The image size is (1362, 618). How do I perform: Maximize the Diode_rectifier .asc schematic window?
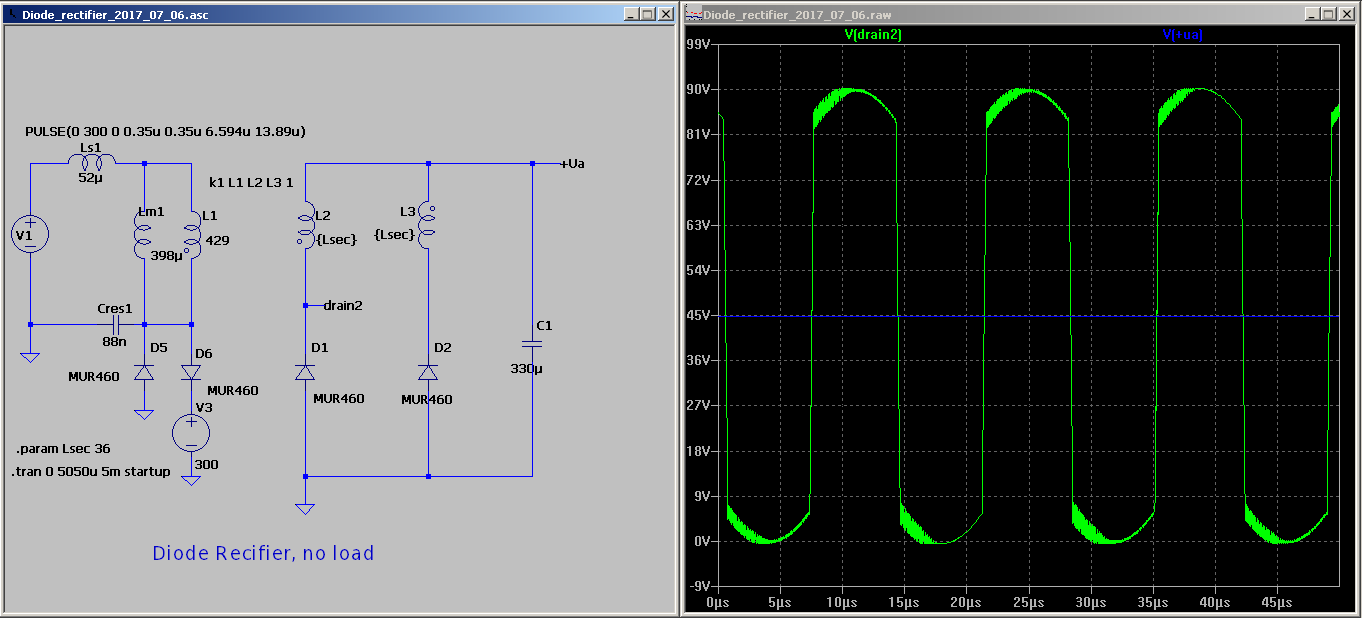point(648,15)
